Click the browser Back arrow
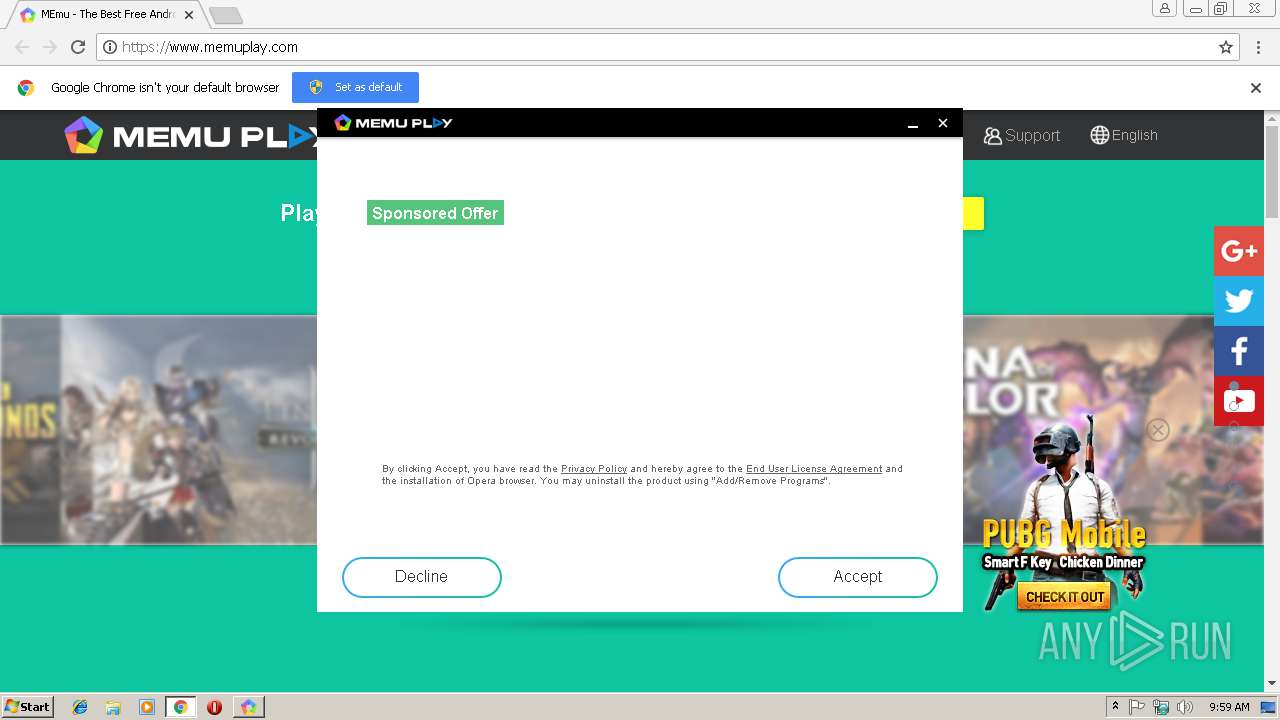1280x720 pixels. [22, 47]
